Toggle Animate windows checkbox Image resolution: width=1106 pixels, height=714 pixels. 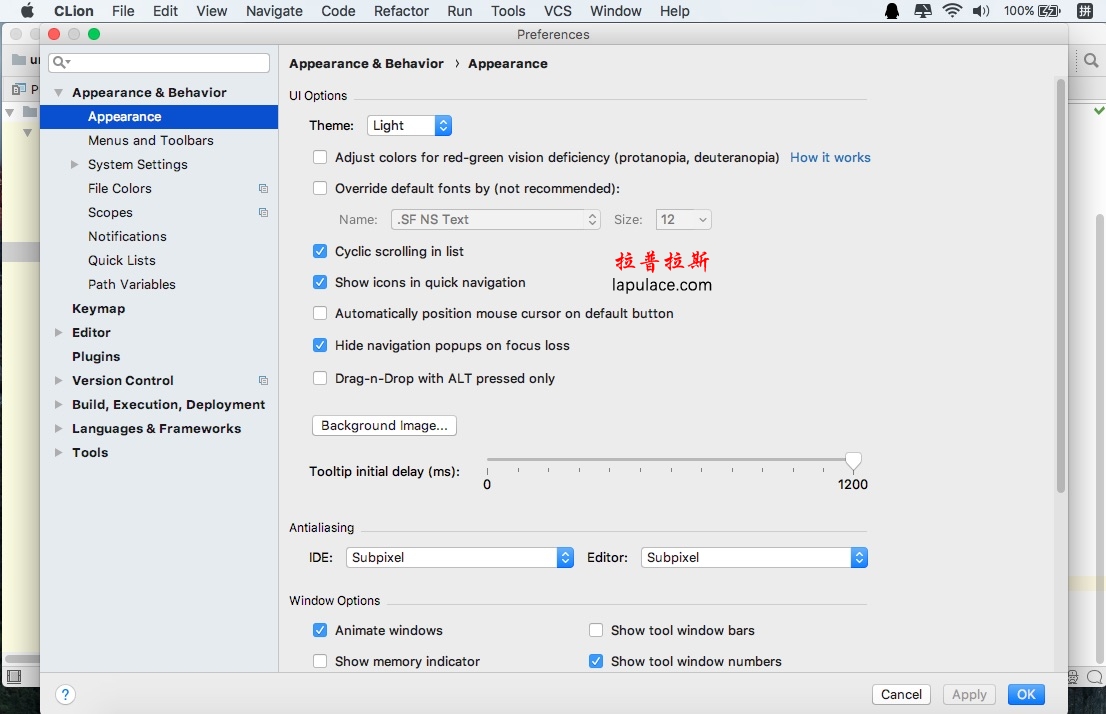coord(320,630)
